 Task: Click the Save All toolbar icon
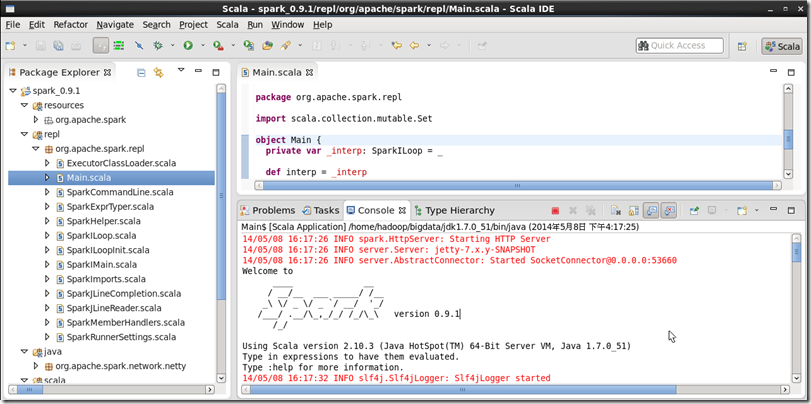coord(58,46)
